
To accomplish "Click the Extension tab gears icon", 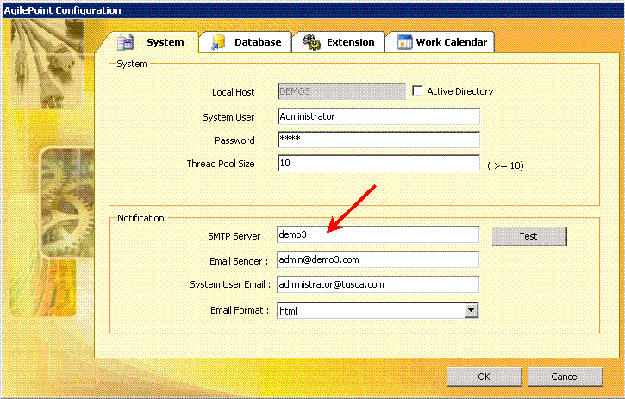I will click(312, 42).
